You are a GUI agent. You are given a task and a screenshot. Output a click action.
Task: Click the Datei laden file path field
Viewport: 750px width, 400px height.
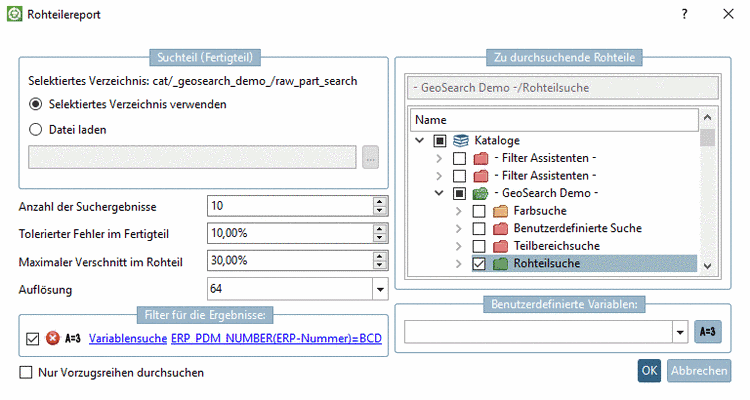coord(192,157)
